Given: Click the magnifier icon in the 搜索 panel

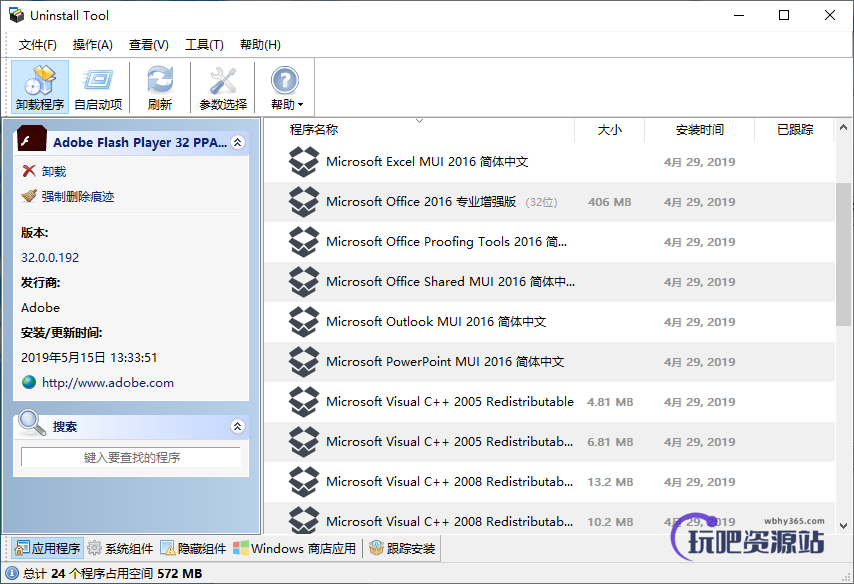Looking at the screenshot, I should [32, 422].
